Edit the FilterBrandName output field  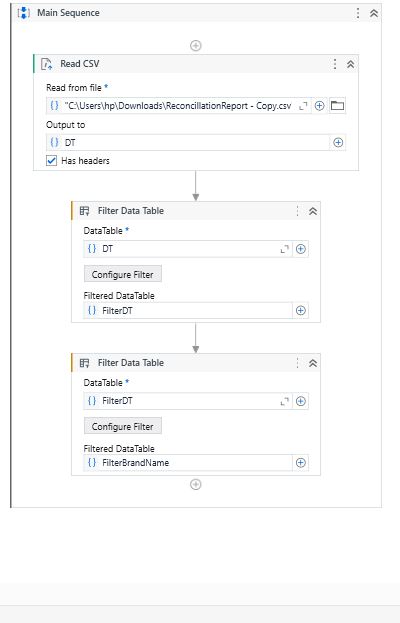(188, 462)
